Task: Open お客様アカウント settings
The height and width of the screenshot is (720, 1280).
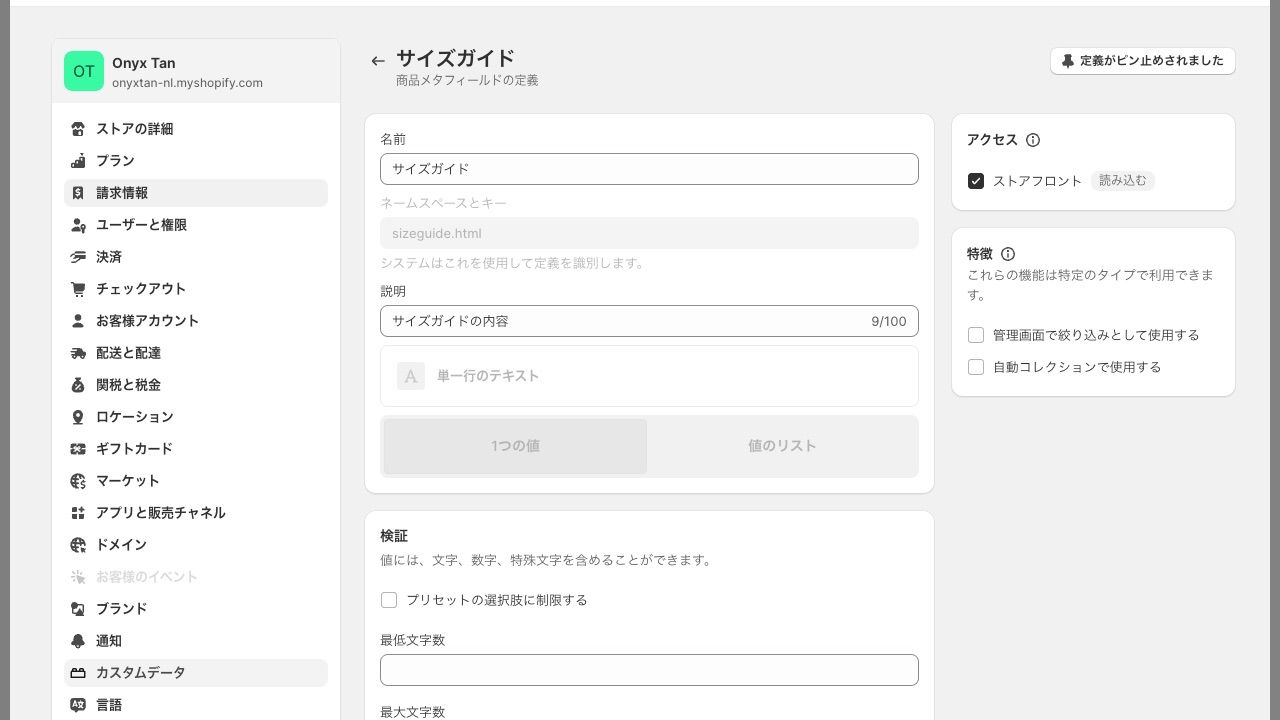Action: 196,321
